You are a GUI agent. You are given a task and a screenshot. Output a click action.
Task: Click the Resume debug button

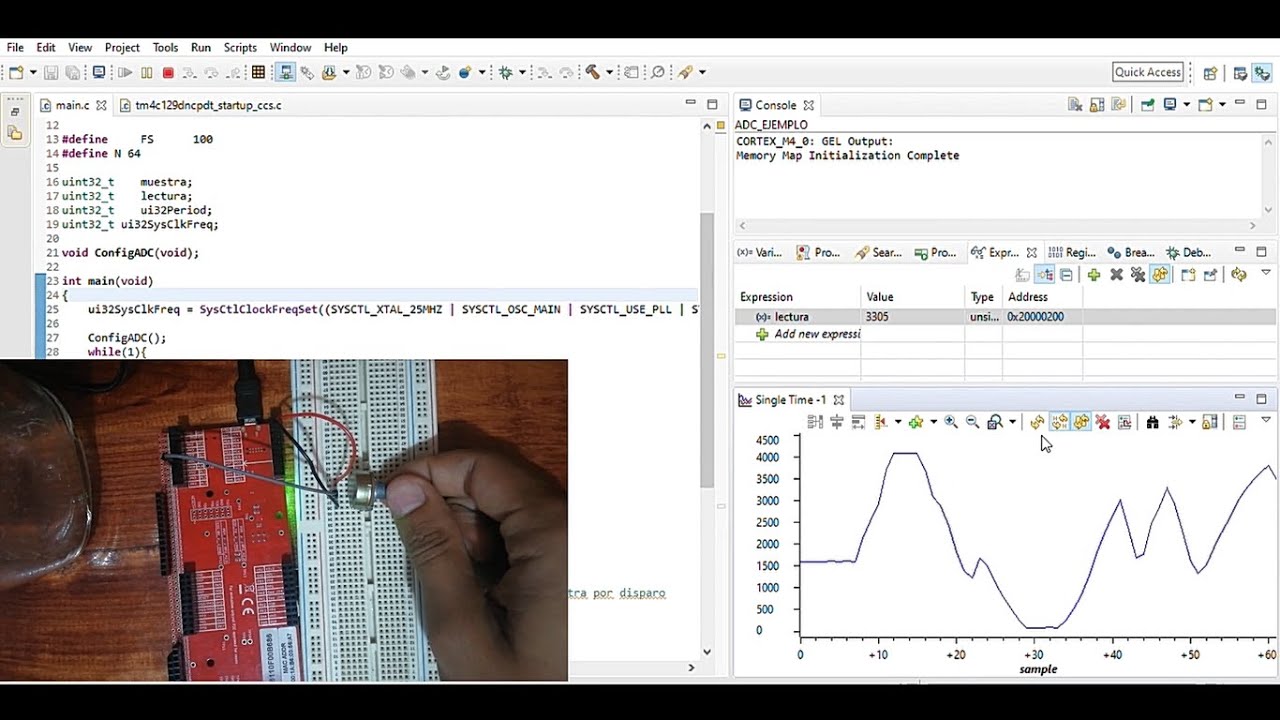click(125, 72)
